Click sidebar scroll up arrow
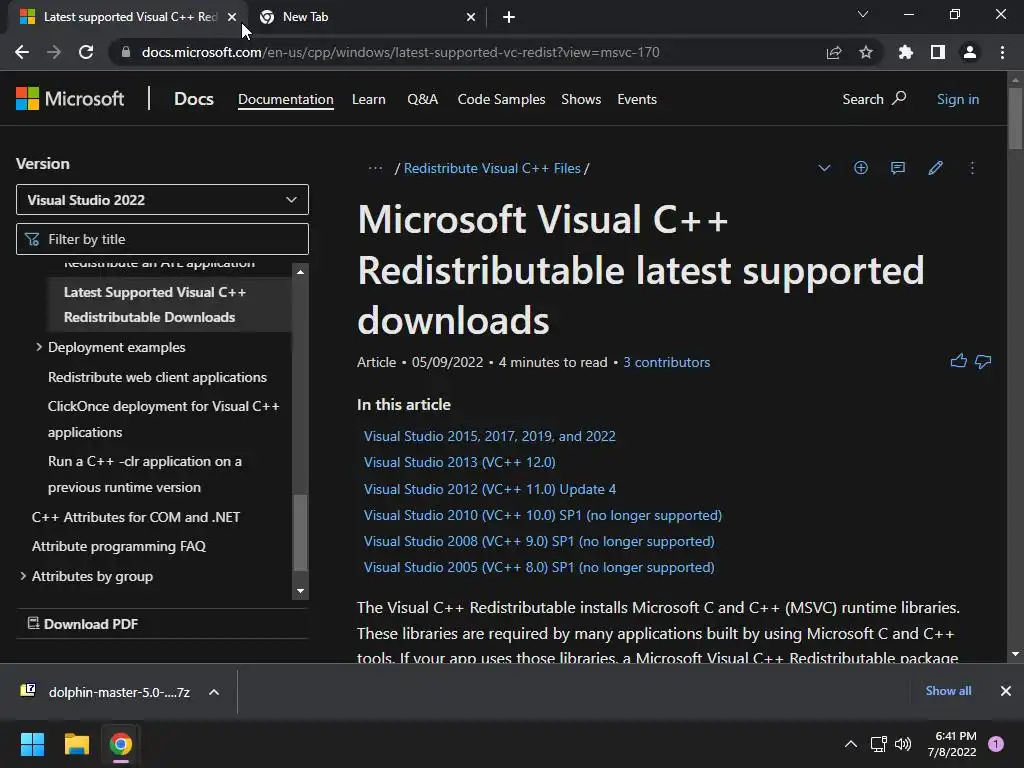The width and height of the screenshot is (1024, 768). pyautogui.click(x=300, y=272)
